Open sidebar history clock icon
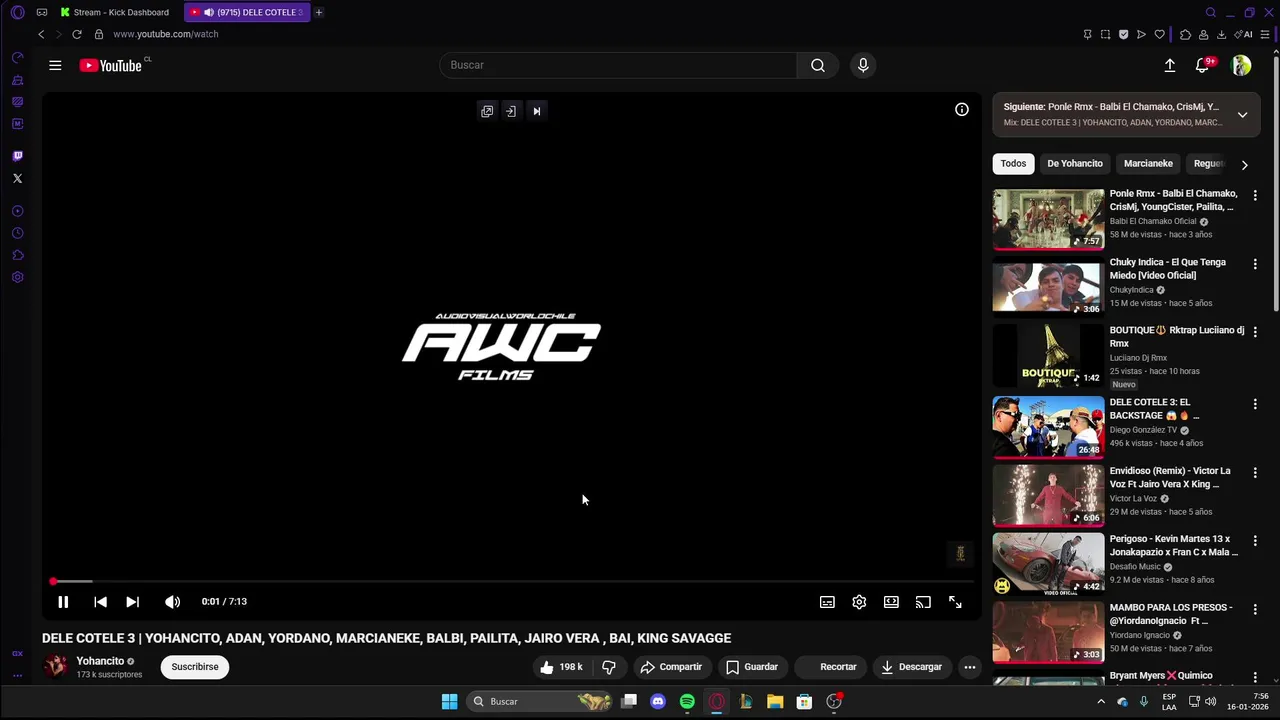 coord(17,233)
